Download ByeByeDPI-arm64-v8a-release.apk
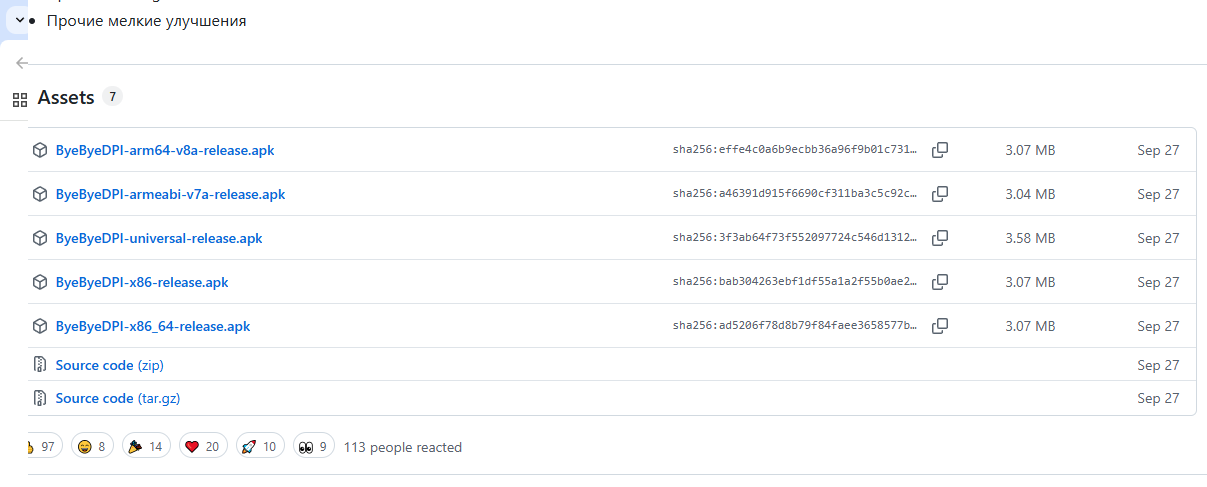This screenshot has height=487, width=1207. 165,150
